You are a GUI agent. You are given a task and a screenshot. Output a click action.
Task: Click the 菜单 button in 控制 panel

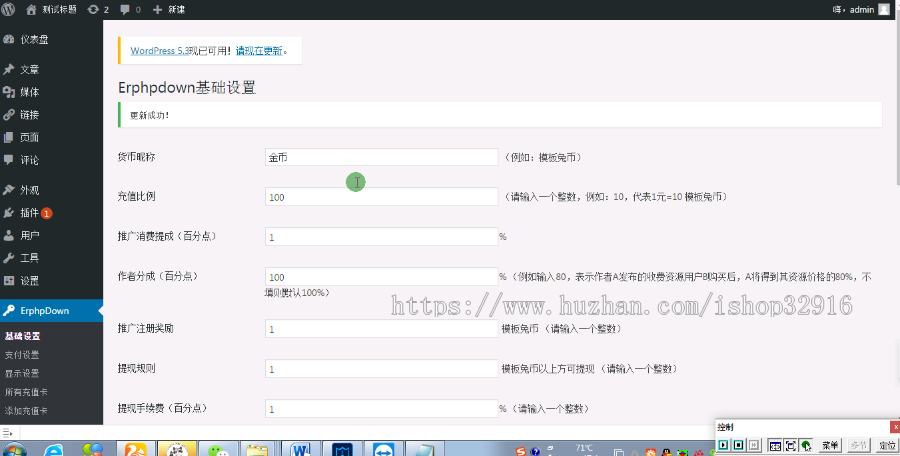coord(829,445)
